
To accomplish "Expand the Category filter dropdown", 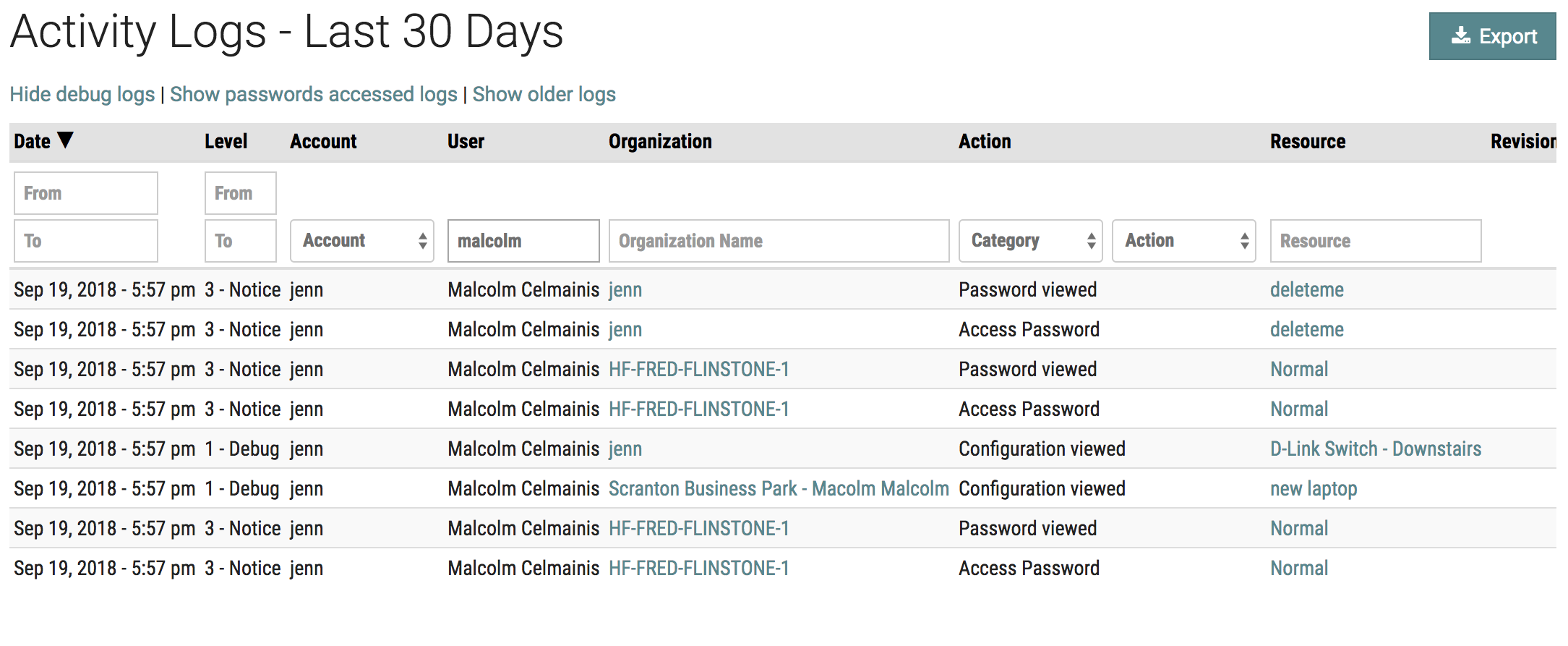I will [x=1030, y=241].
